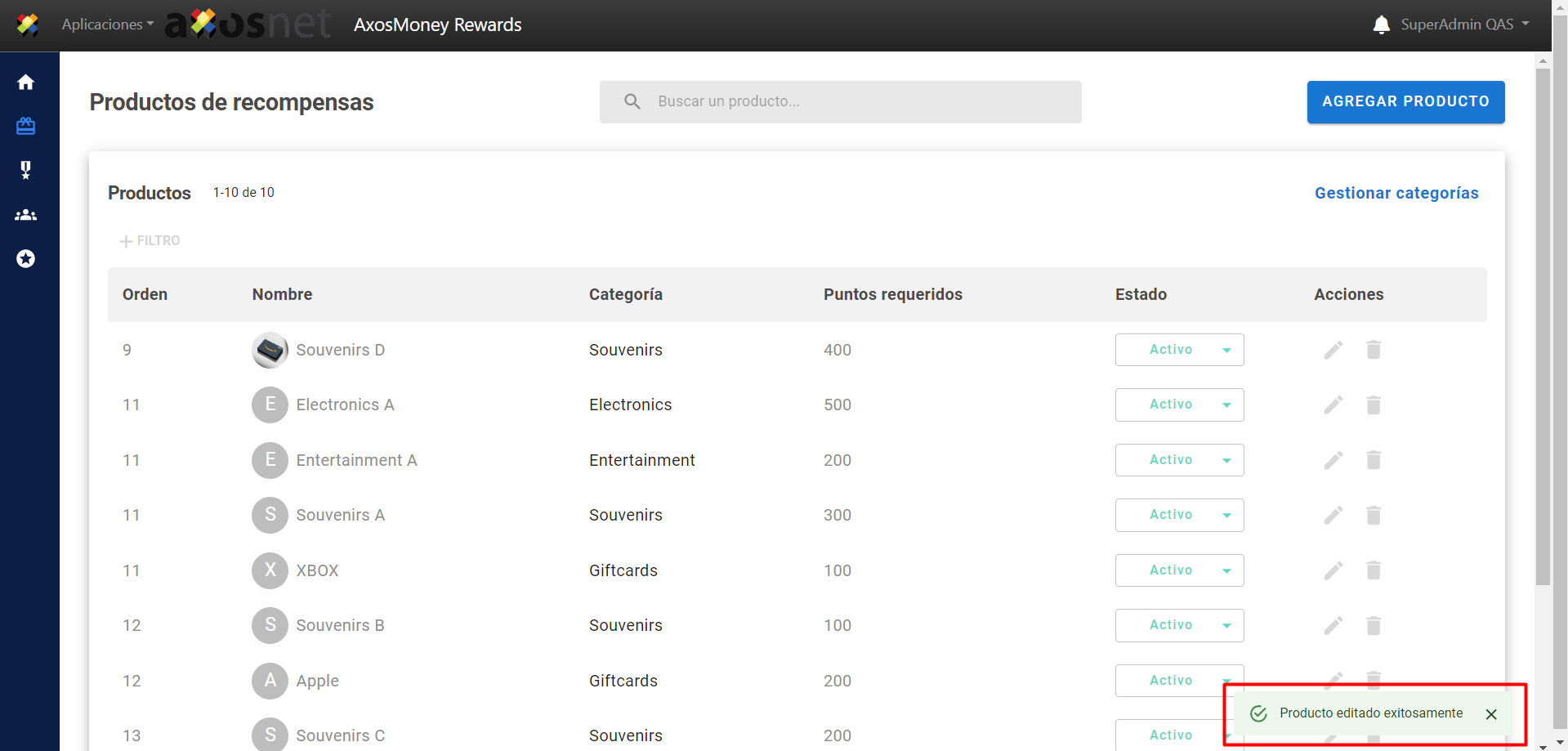This screenshot has height=751, width=1568.
Task: Open the home icon in sidebar
Action: [x=26, y=83]
